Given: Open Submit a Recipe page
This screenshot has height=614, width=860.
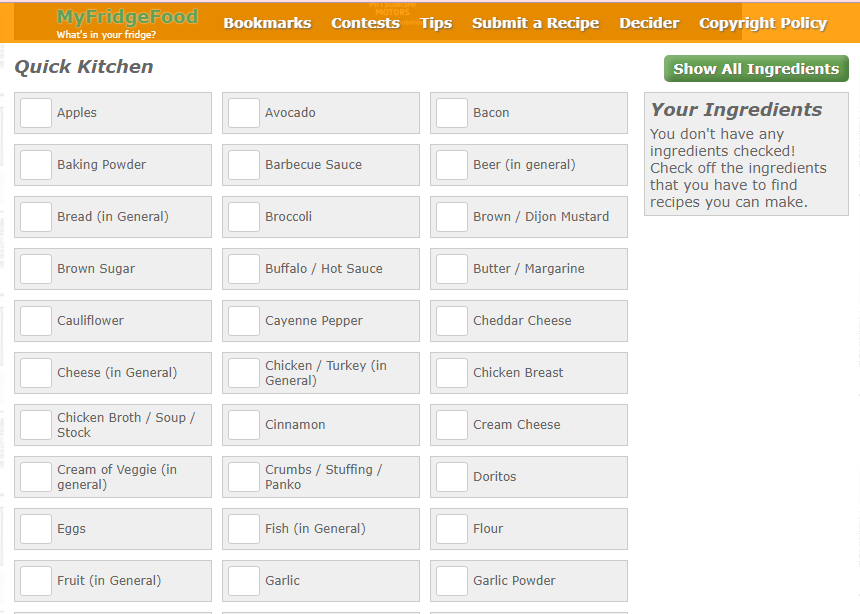Looking at the screenshot, I should point(535,23).
